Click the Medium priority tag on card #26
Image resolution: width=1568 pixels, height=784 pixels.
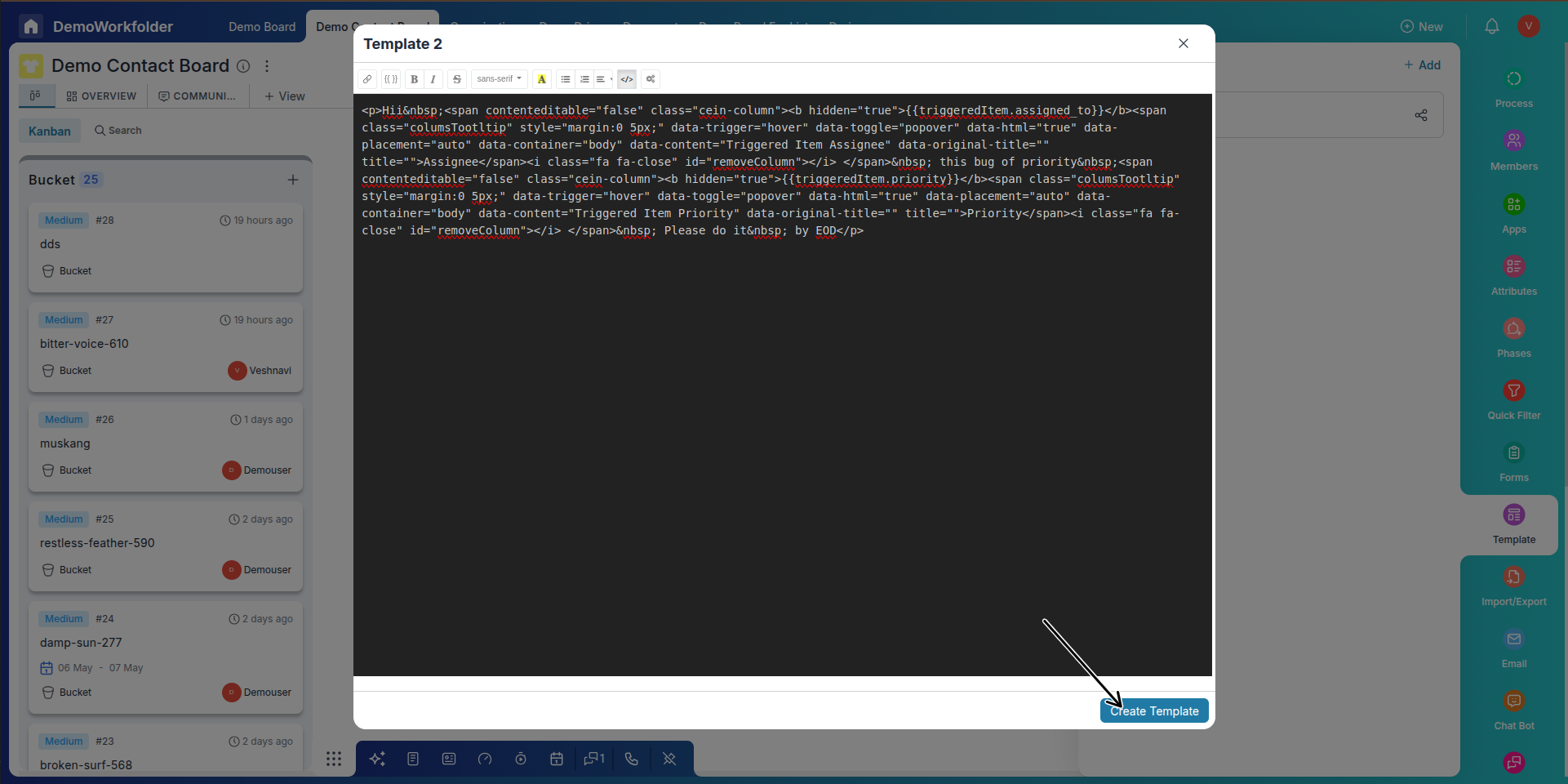[x=64, y=420]
